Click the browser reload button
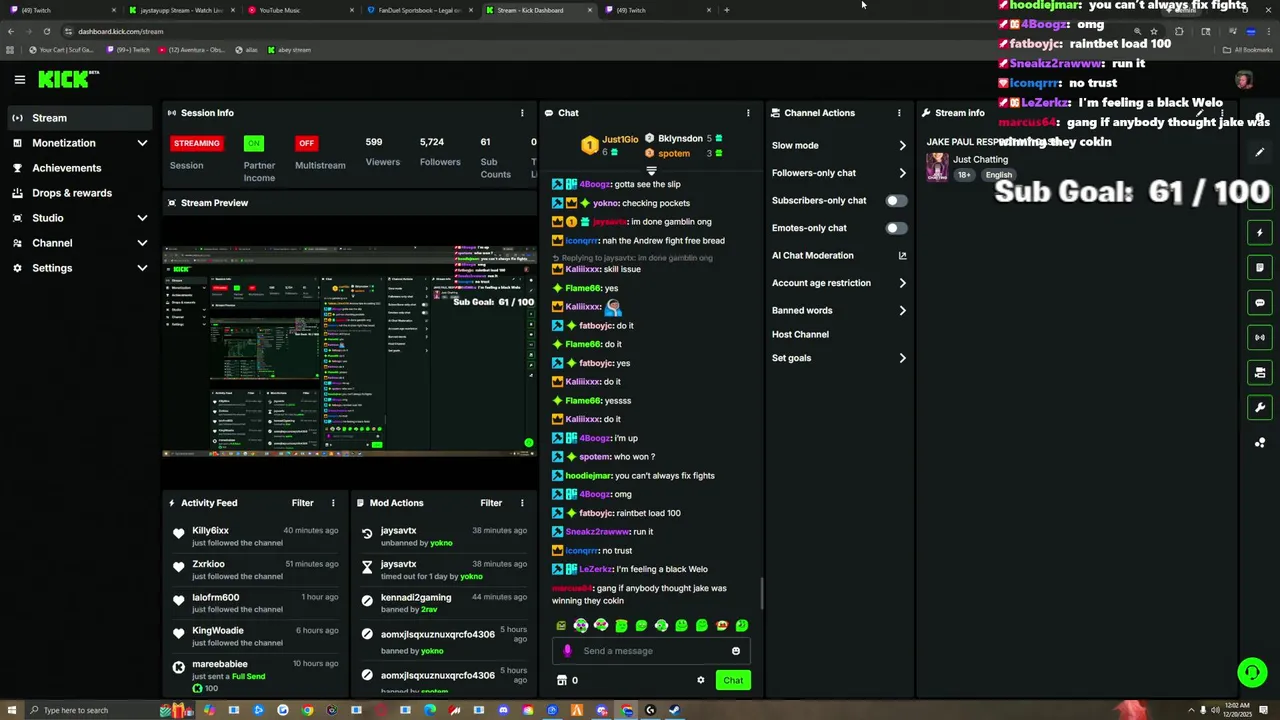Image resolution: width=1280 pixels, height=720 pixels. tap(46, 31)
